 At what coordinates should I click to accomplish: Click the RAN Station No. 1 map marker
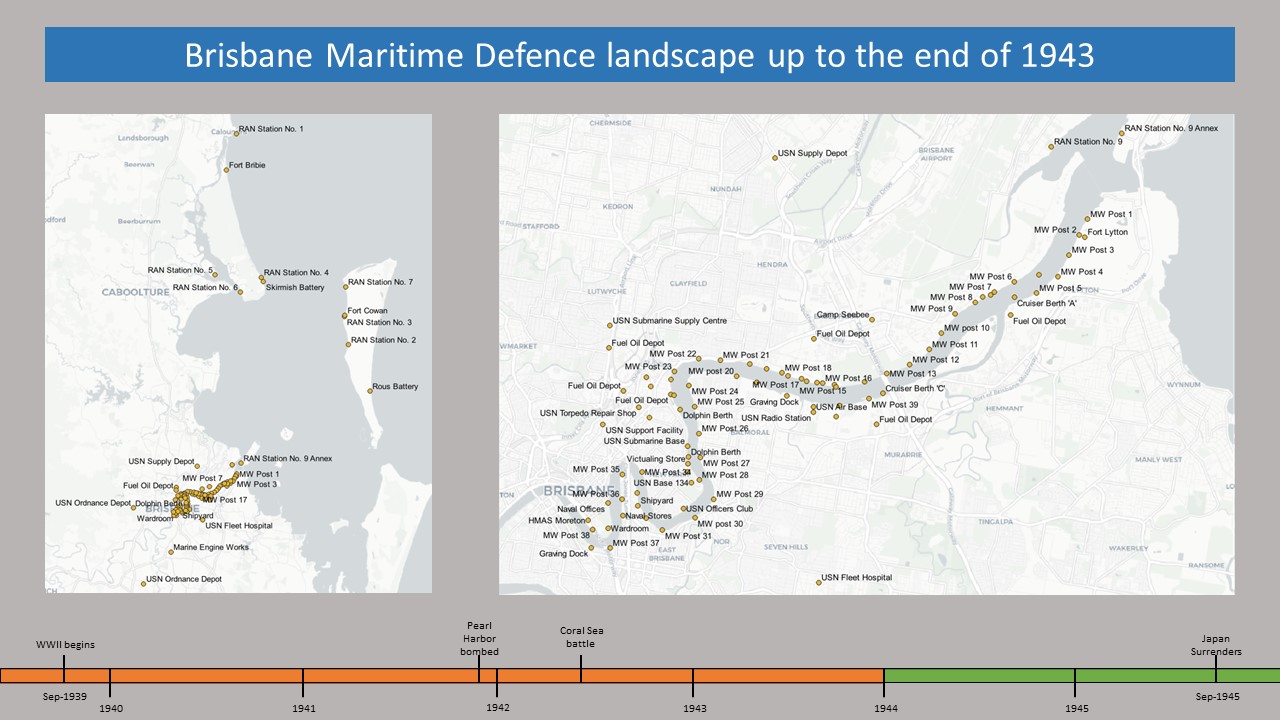(x=237, y=132)
